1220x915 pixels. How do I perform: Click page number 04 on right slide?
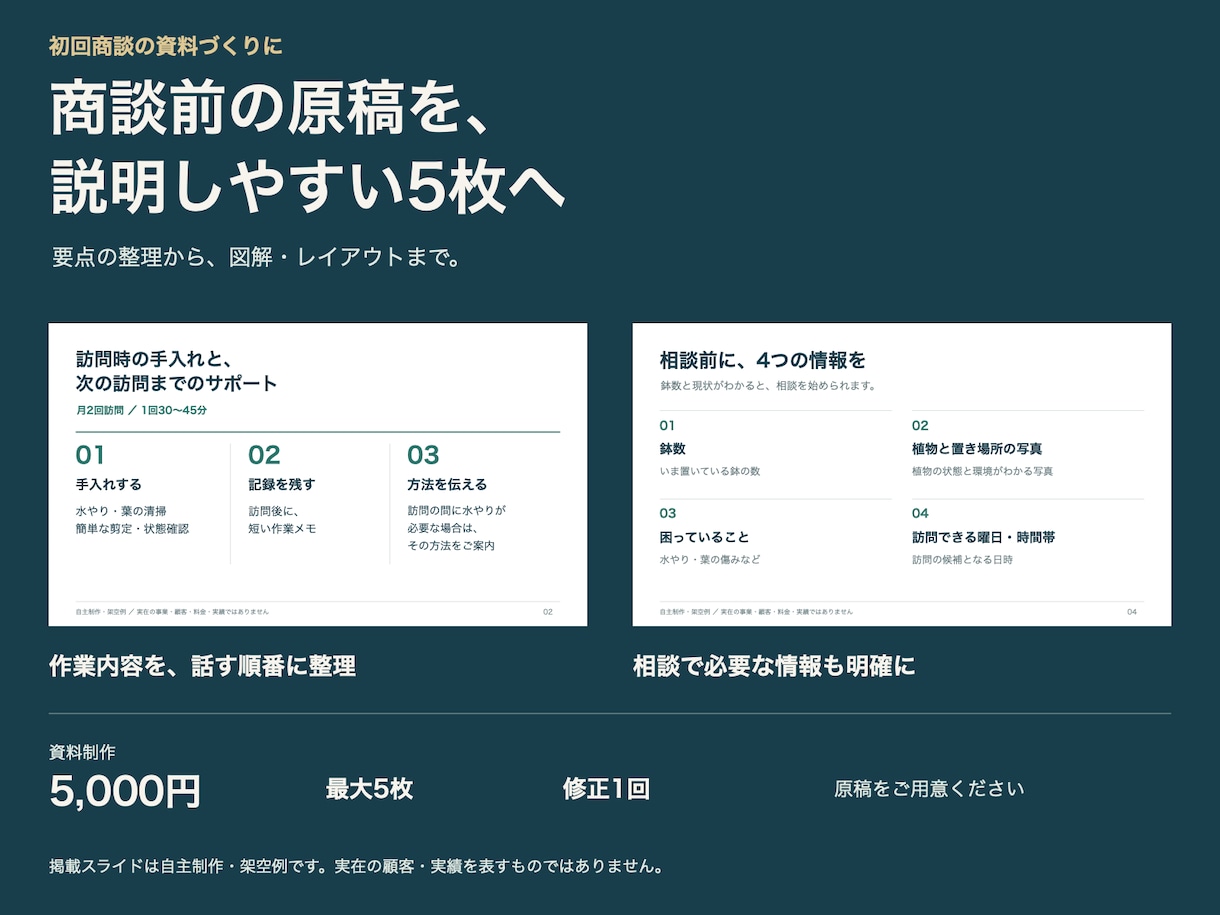click(x=1132, y=611)
